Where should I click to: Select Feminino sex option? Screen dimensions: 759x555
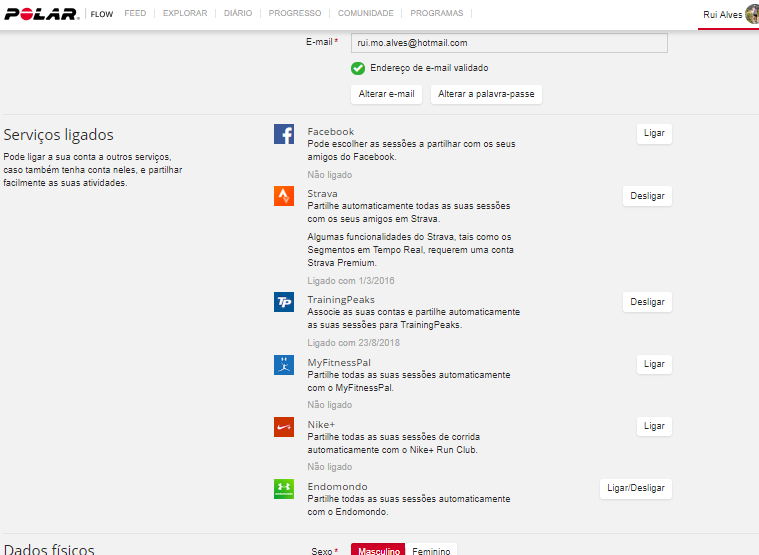point(431,551)
